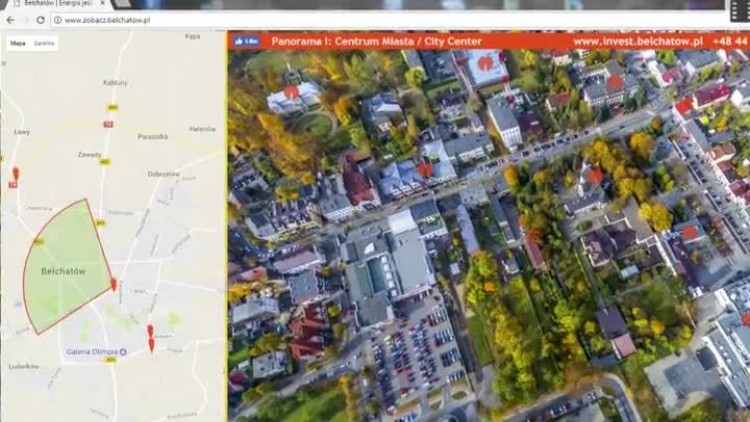Image resolution: width=750 pixels, height=422 pixels.
Task: Click the red road shield near Kałduny
Action: 108,124
